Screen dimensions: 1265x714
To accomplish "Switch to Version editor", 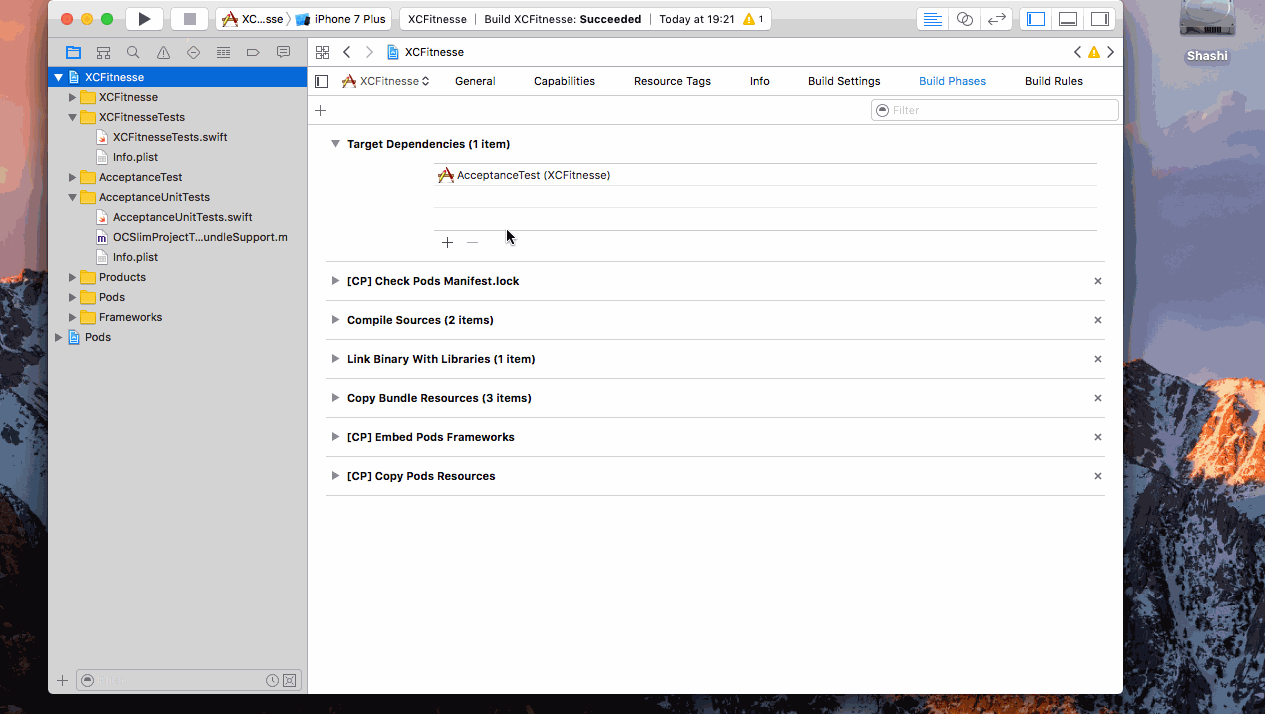I will pos(996,19).
